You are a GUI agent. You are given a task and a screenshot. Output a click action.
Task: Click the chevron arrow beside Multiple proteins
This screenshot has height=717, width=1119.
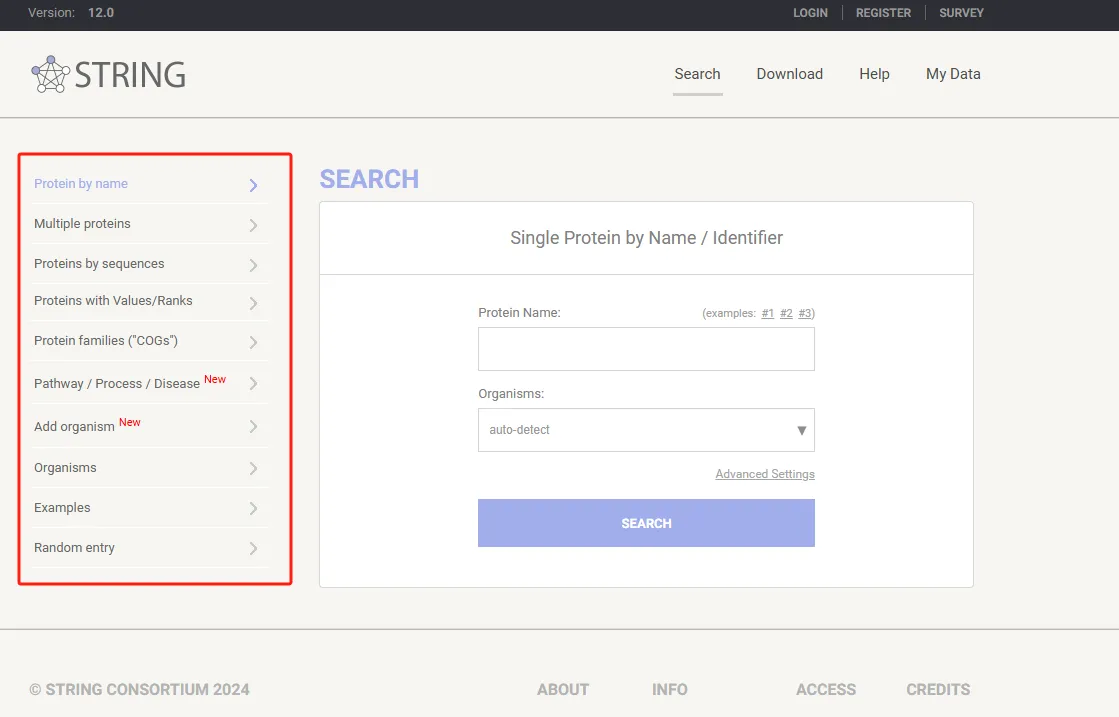[253, 225]
